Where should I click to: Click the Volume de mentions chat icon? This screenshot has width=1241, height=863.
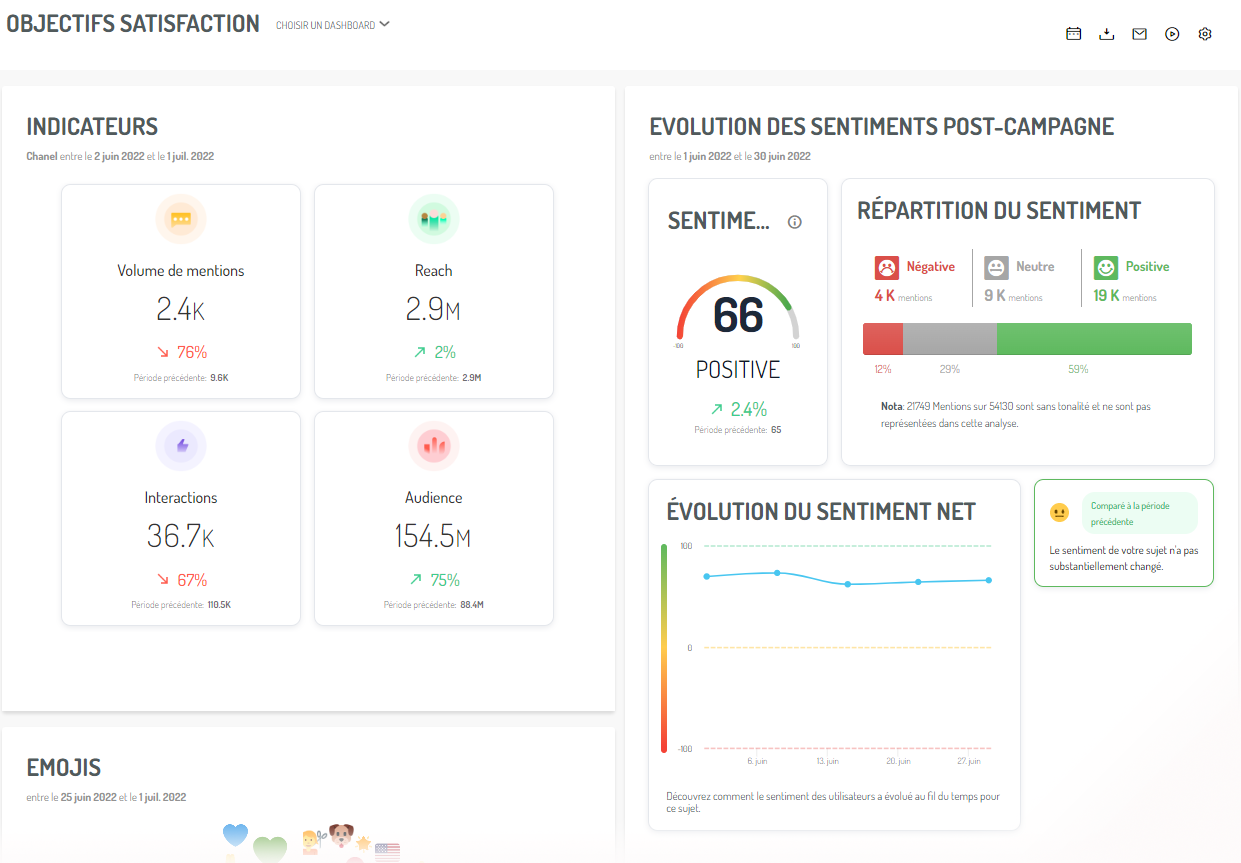pyautogui.click(x=181, y=219)
